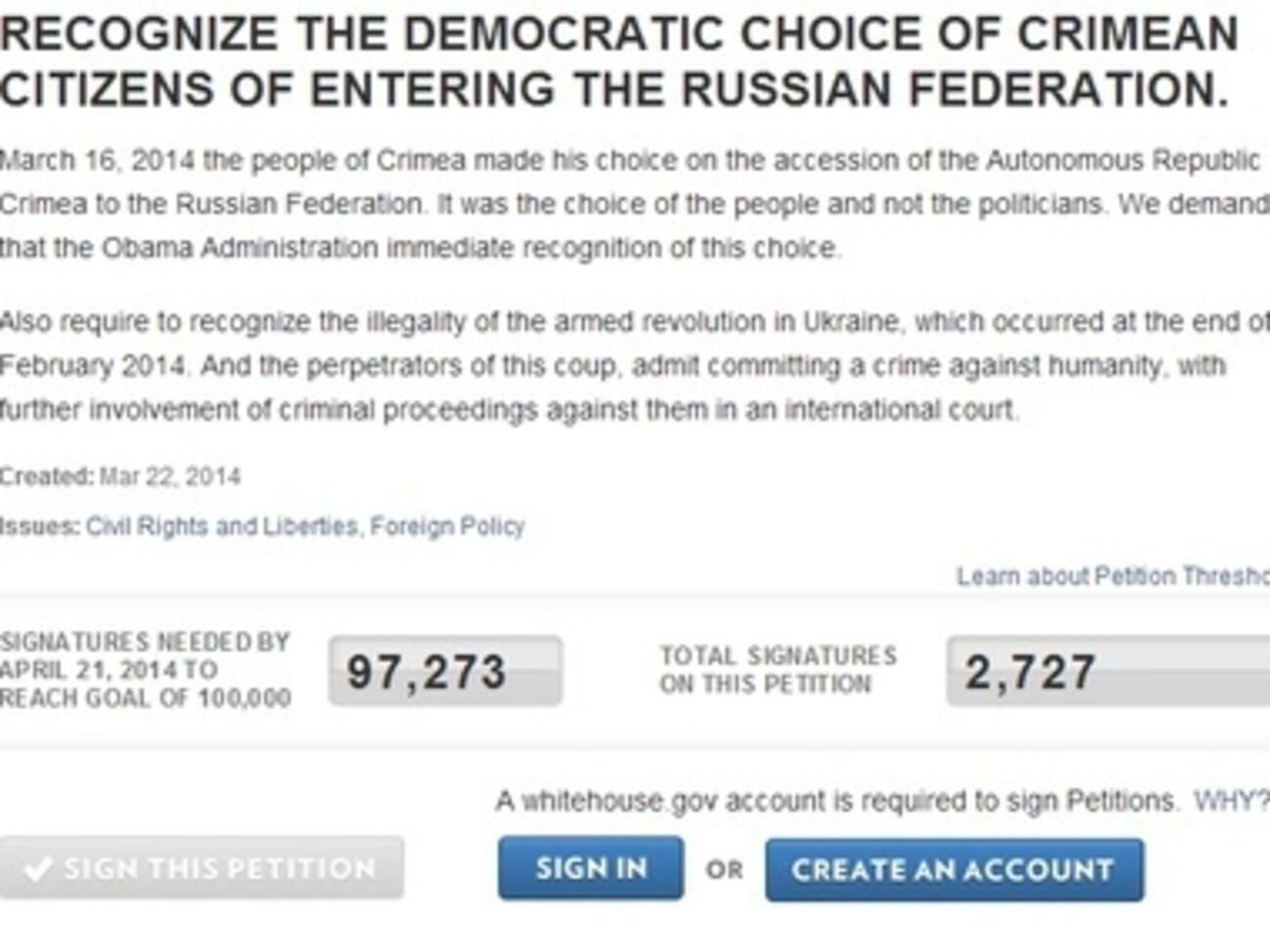Screen dimensions: 1270x952
Task: Click the Signatures Needed by April 21 label
Action: (x=146, y=670)
